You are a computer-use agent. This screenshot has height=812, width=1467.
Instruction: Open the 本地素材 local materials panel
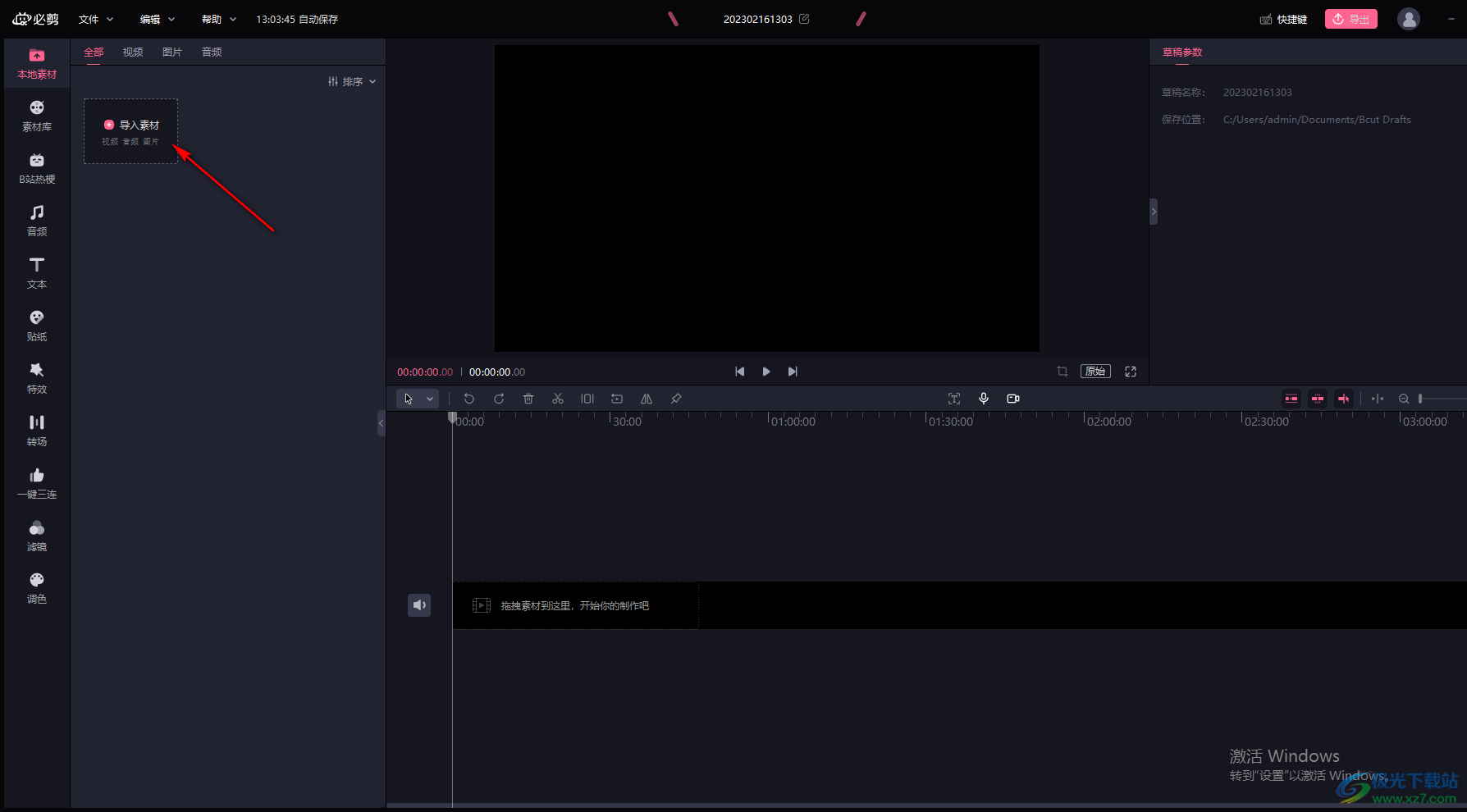pos(37,64)
